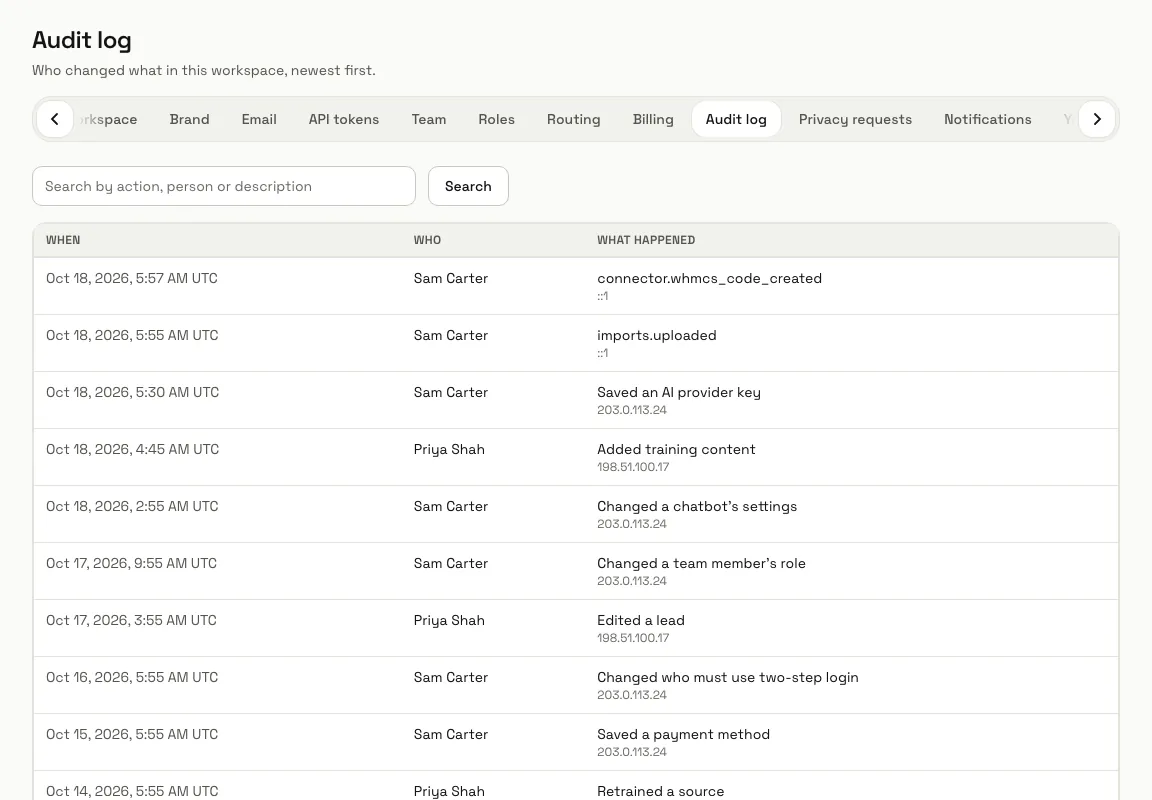Click the Oct 15, 2026, 5:55 AM UTC timestamp
This screenshot has width=1152, height=800.
pos(132,735)
